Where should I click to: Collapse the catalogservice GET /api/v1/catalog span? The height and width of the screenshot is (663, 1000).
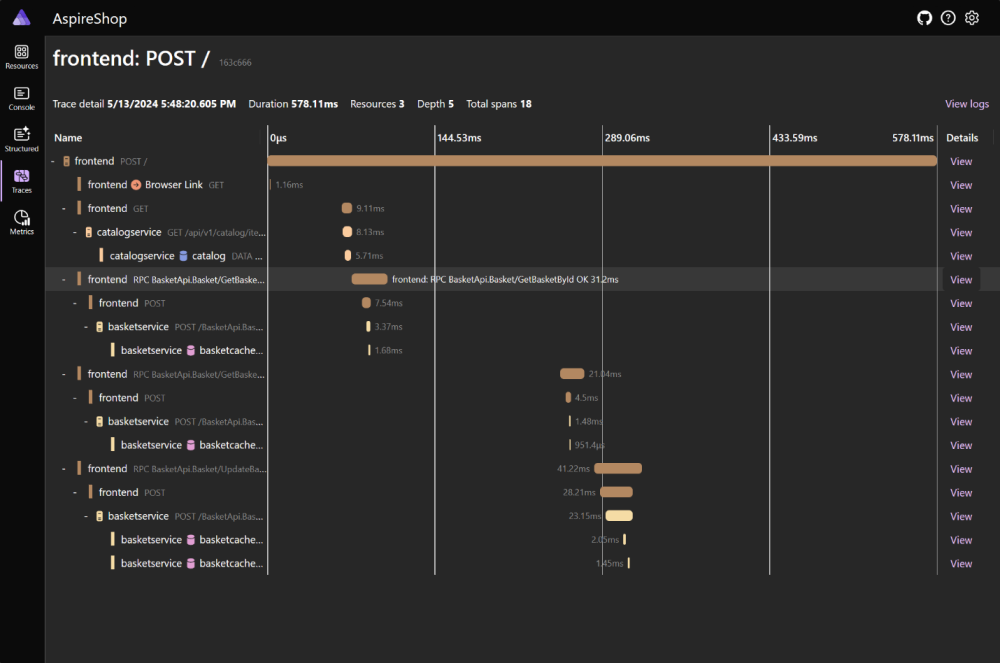click(x=75, y=232)
